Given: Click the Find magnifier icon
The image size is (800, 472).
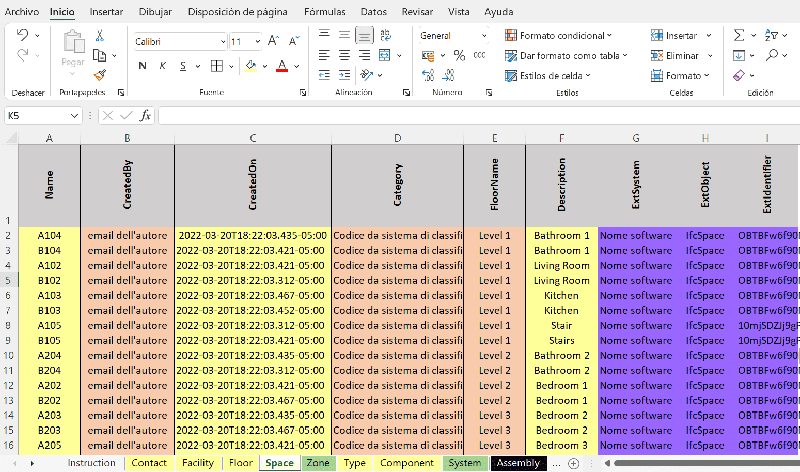Looking at the screenshot, I should tap(771, 55).
